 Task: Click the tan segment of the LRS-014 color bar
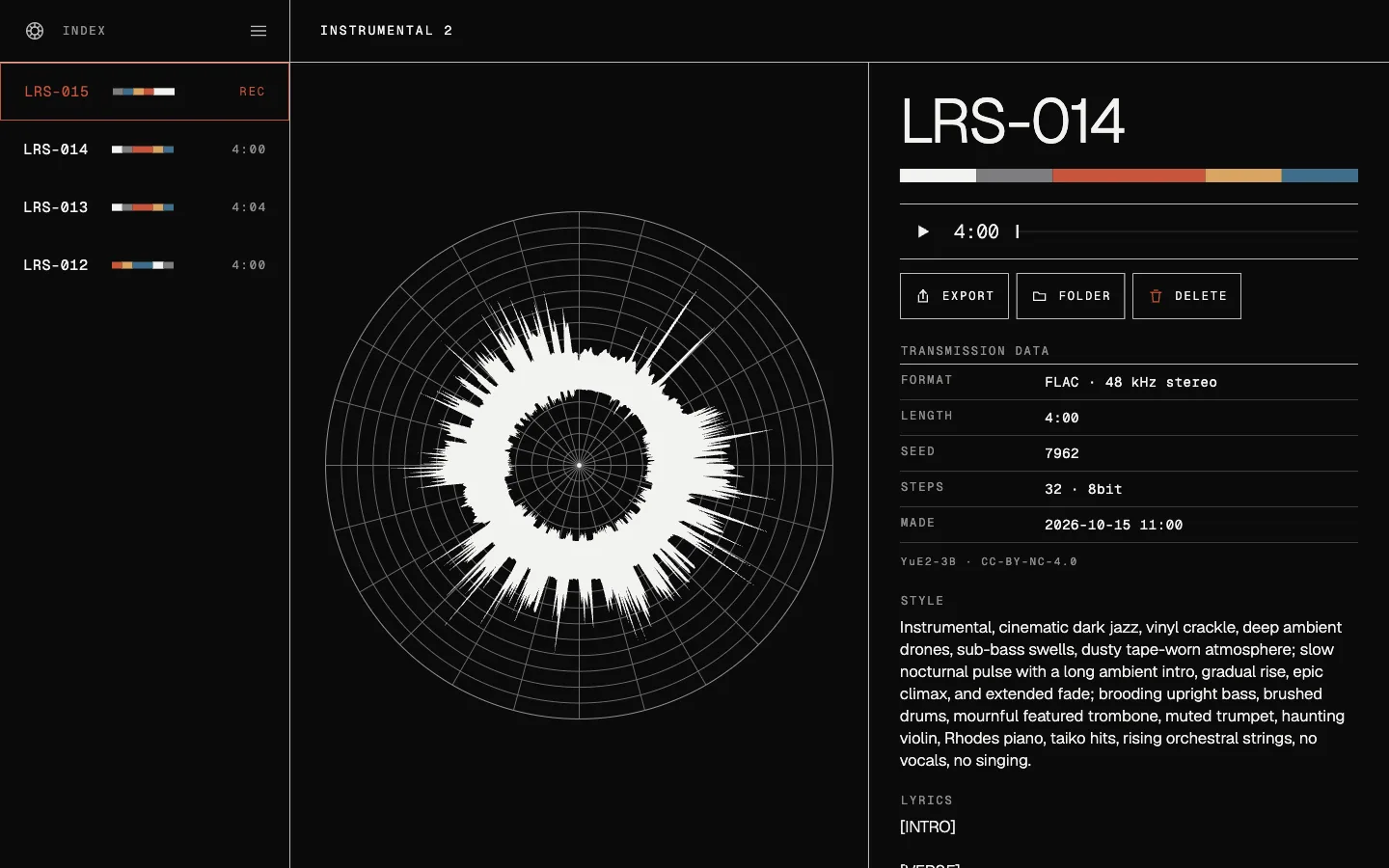1243,176
